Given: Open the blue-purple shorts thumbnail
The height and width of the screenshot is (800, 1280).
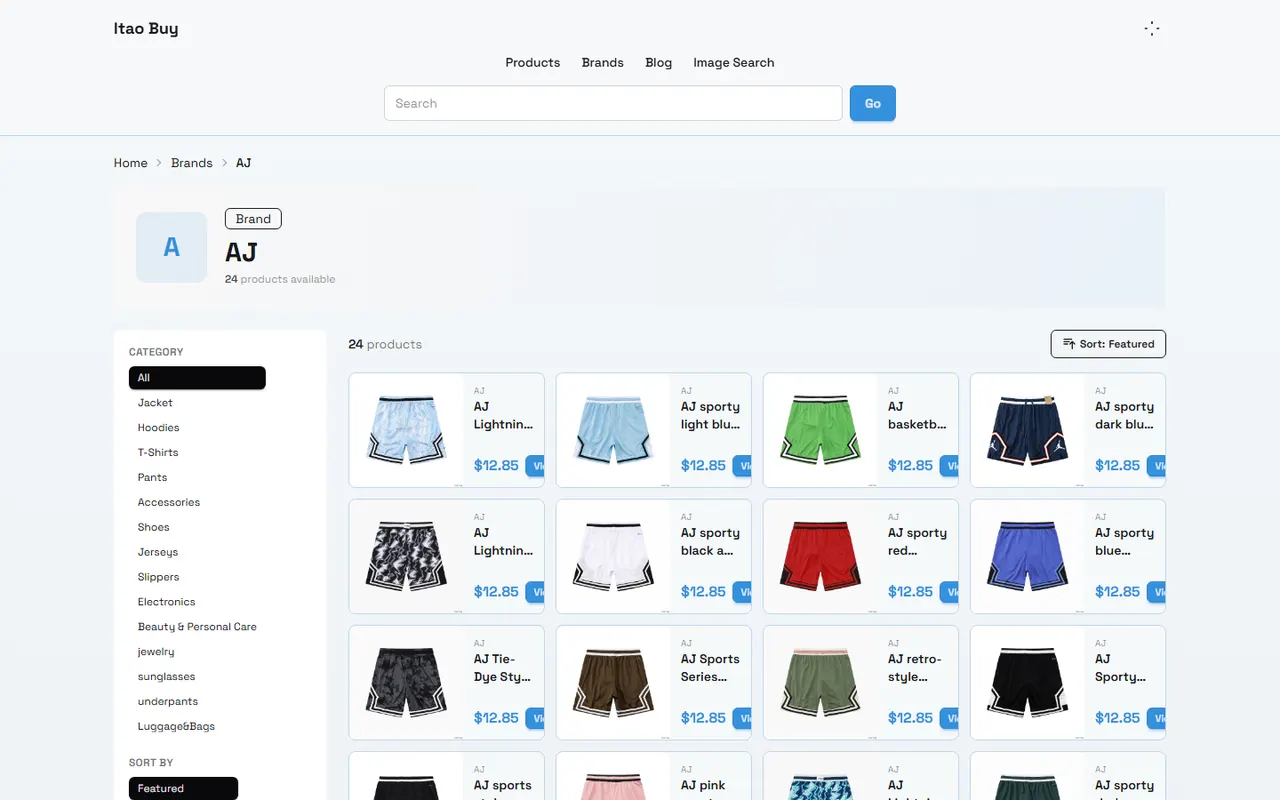Looking at the screenshot, I should [1027, 556].
